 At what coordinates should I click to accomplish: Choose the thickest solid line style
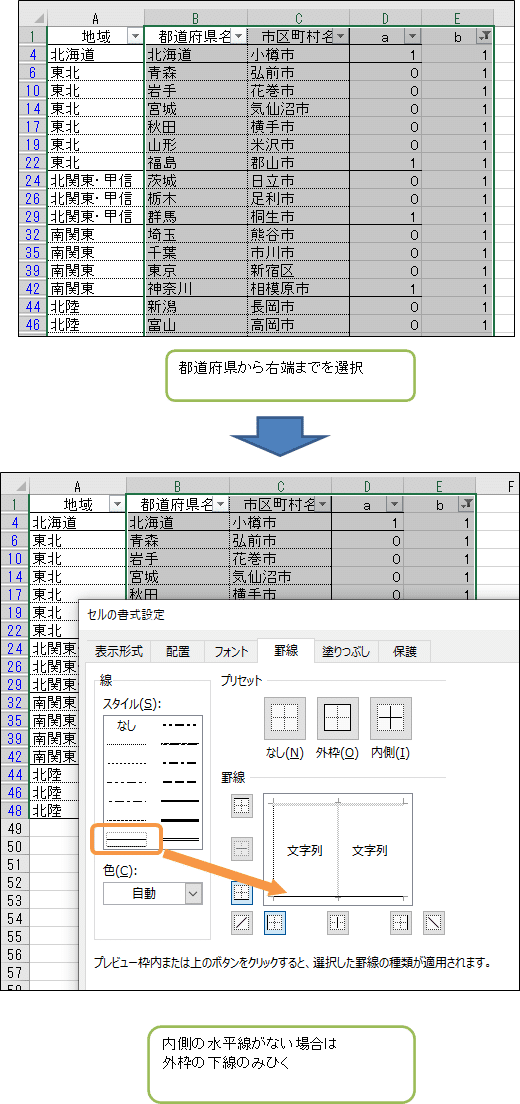click(x=179, y=820)
